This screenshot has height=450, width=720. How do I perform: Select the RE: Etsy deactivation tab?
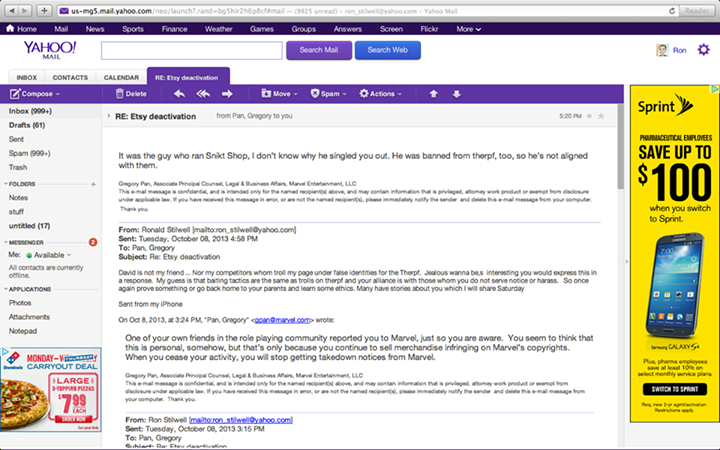click(x=188, y=77)
